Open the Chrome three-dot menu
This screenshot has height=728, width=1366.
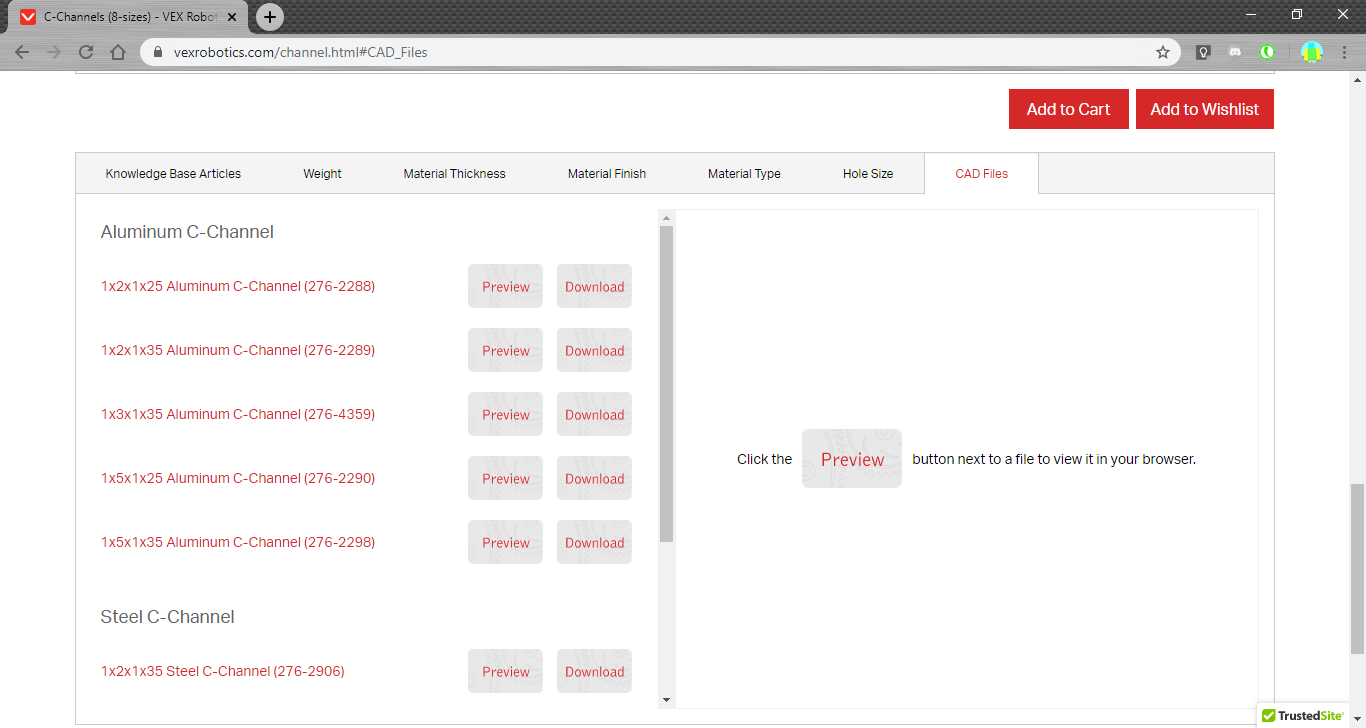coord(1345,52)
